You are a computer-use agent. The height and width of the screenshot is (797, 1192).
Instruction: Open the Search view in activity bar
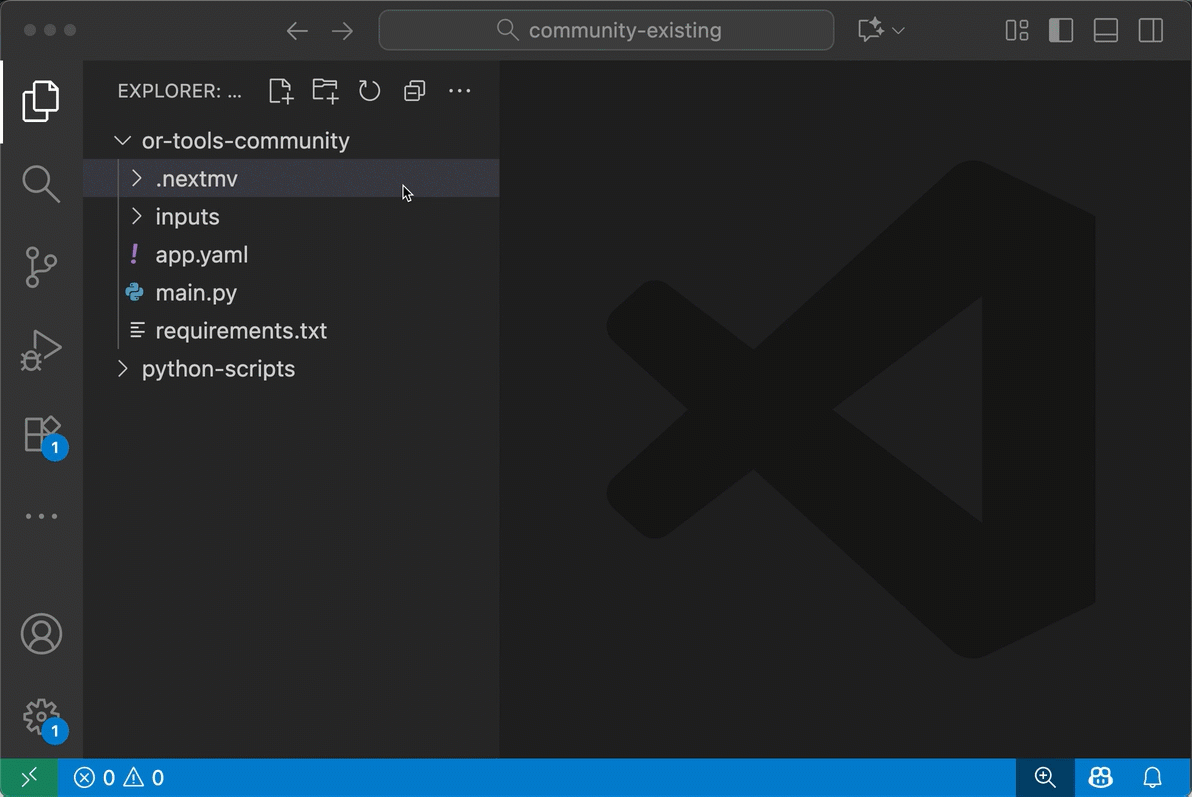point(41,184)
